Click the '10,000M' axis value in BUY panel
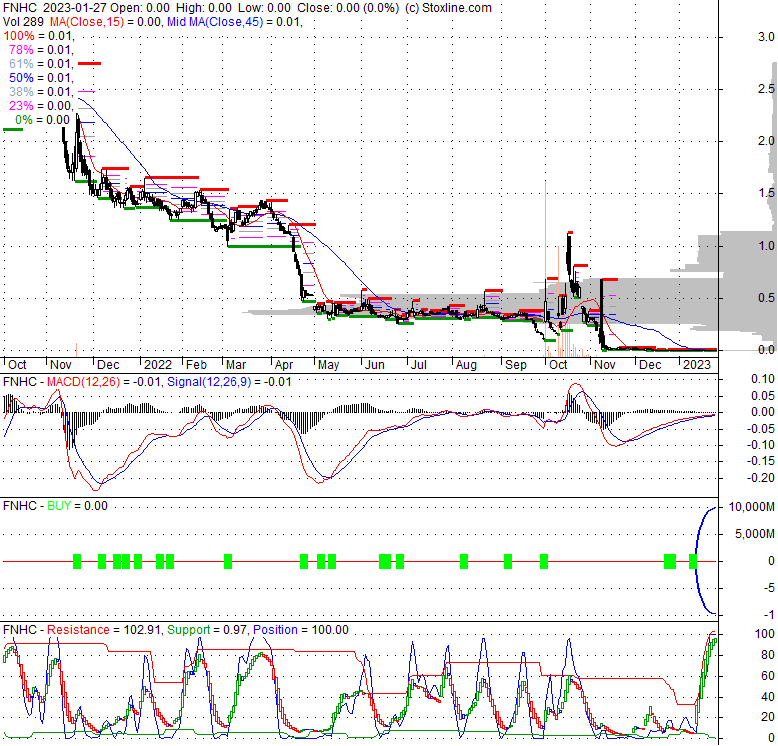 751,507
